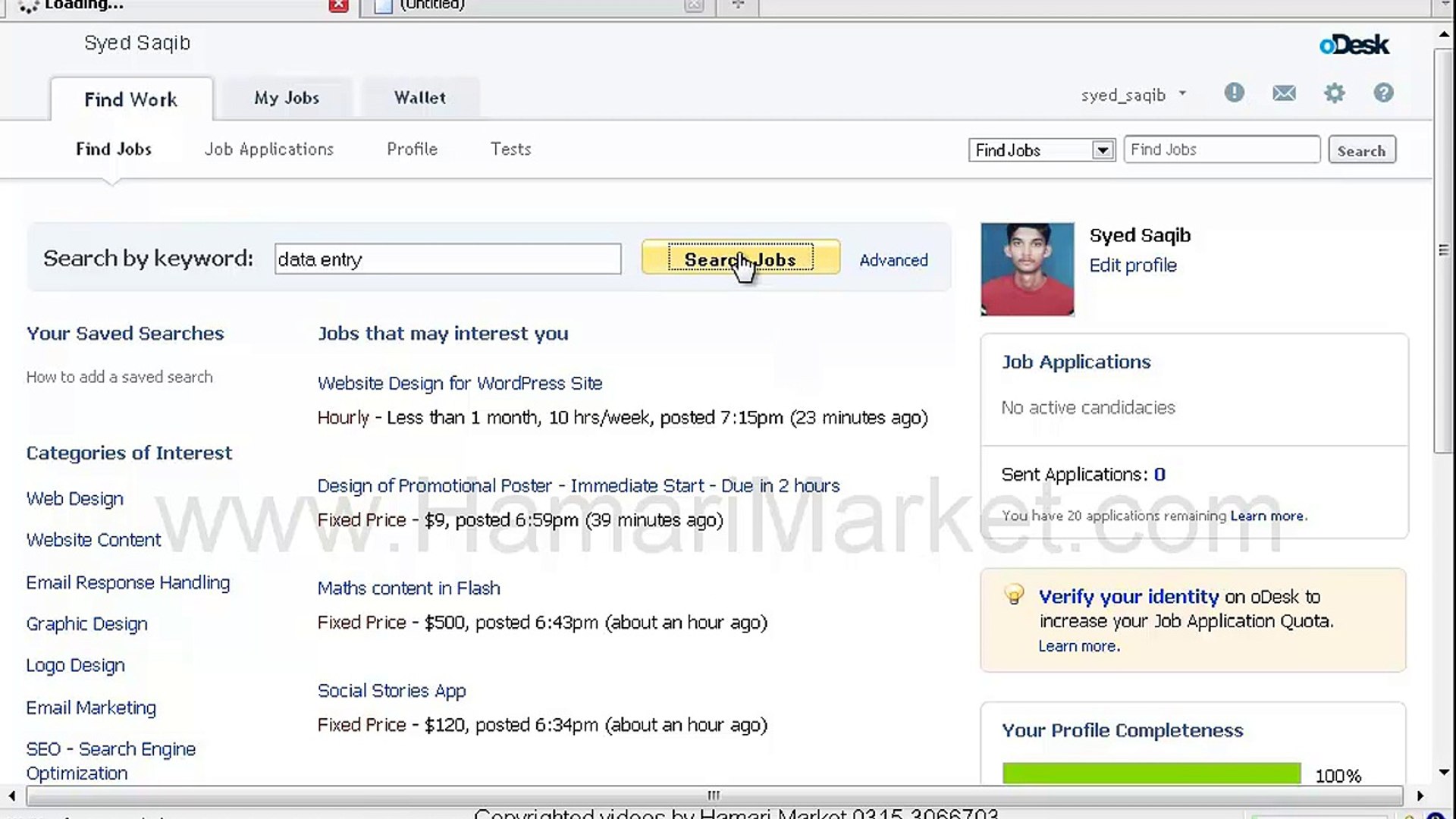Click the Profile Completeness progress bar
Viewport: 1456px width, 819px height.
pyautogui.click(x=1150, y=773)
